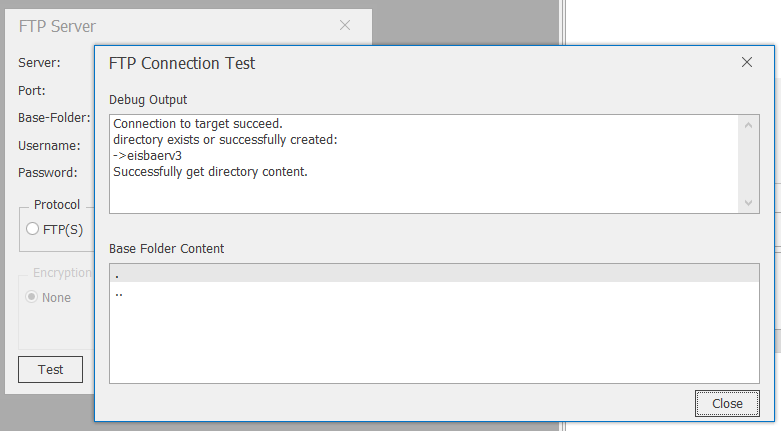Click the Debug Output scrollbar track
This screenshot has height=431, width=781.
748,164
